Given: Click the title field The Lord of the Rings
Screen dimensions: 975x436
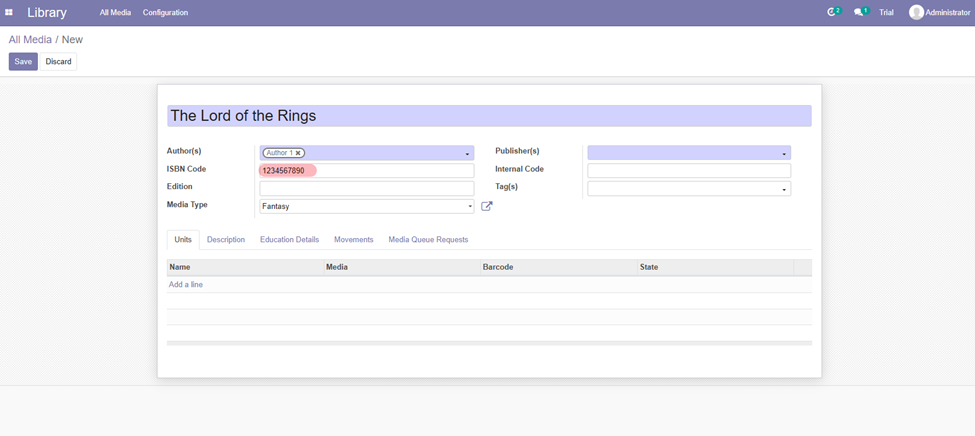Looking at the screenshot, I should [x=489, y=116].
